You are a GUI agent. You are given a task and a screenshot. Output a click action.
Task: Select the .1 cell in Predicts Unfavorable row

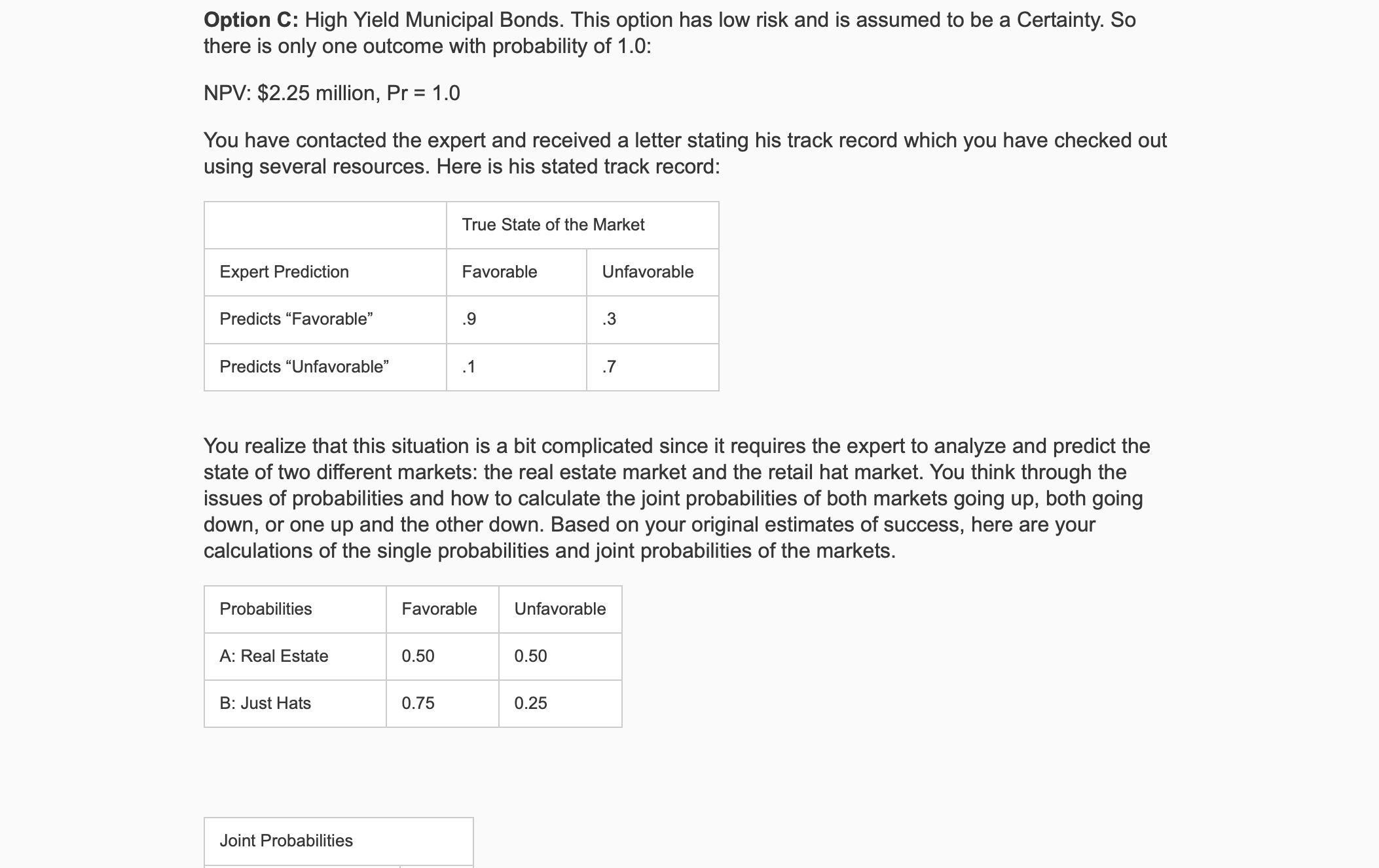(516, 367)
